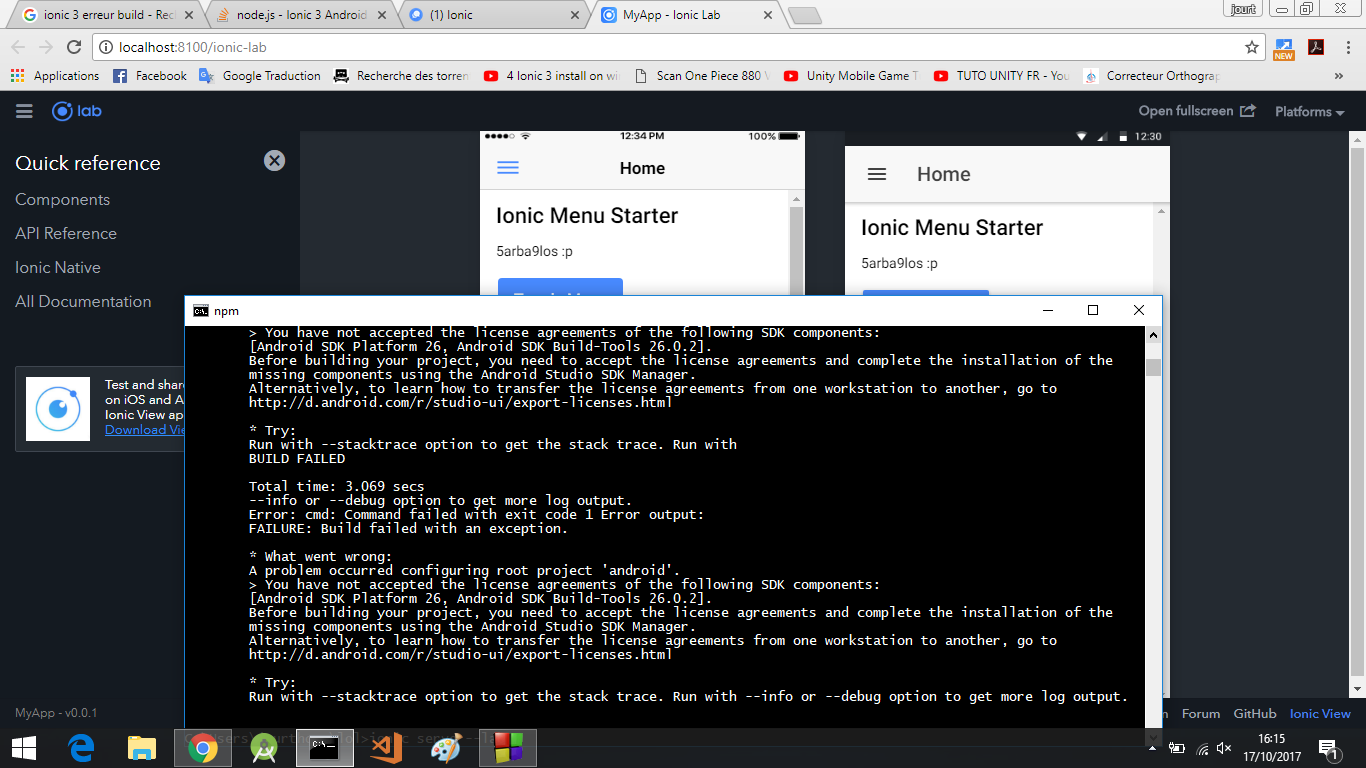This screenshot has height=768, width=1366.
Task: Open the Ionic Native link
Action: [58, 268]
